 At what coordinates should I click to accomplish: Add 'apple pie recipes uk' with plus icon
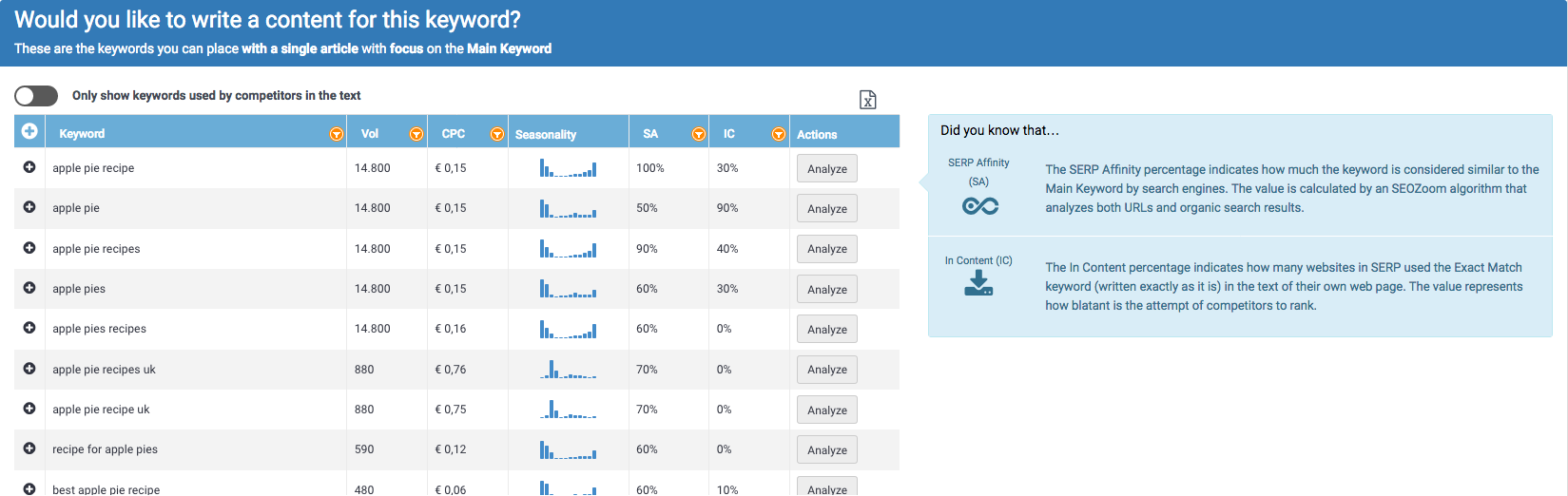point(29,369)
